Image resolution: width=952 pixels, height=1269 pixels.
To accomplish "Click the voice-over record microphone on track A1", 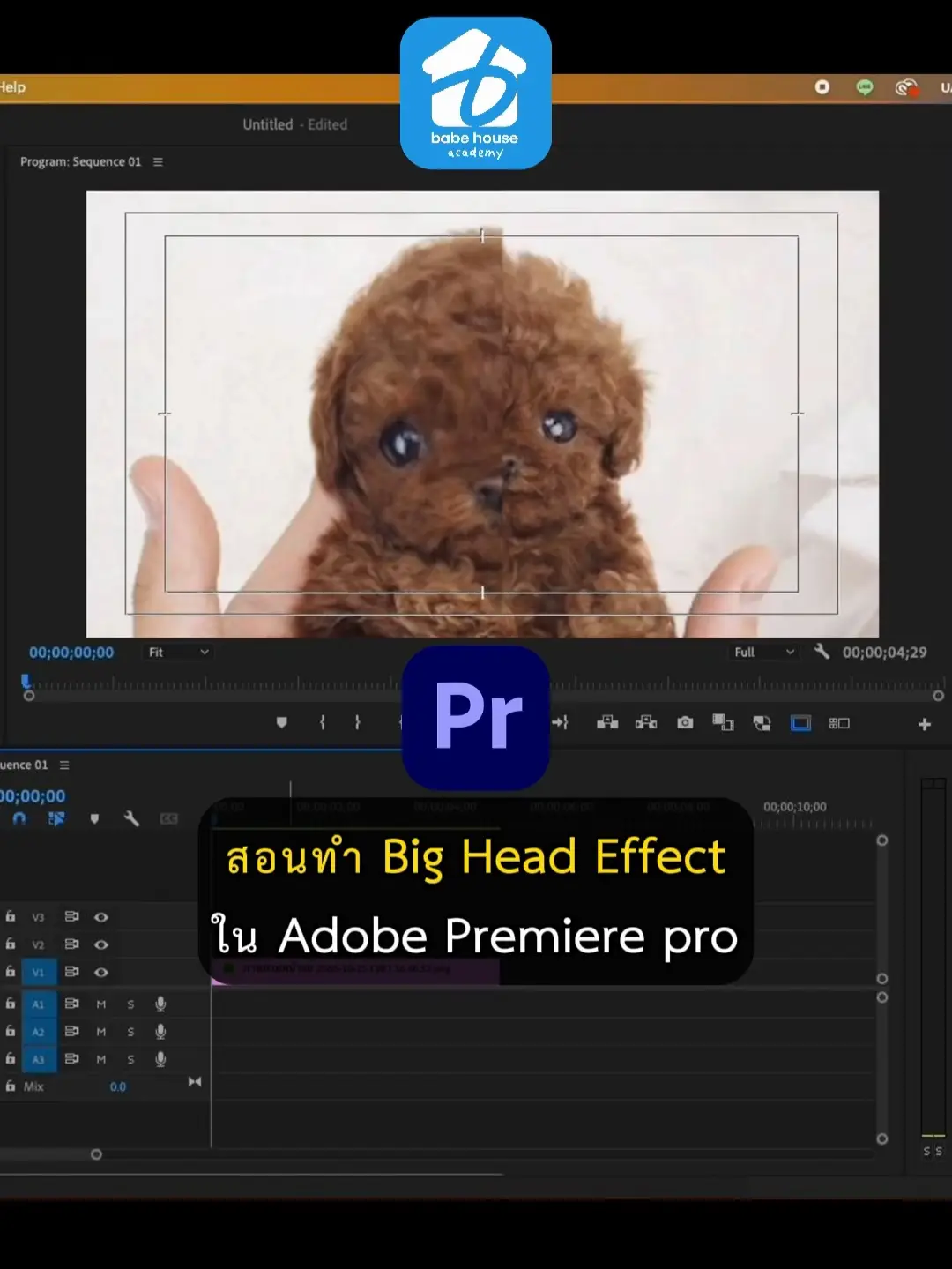I will (160, 1004).
